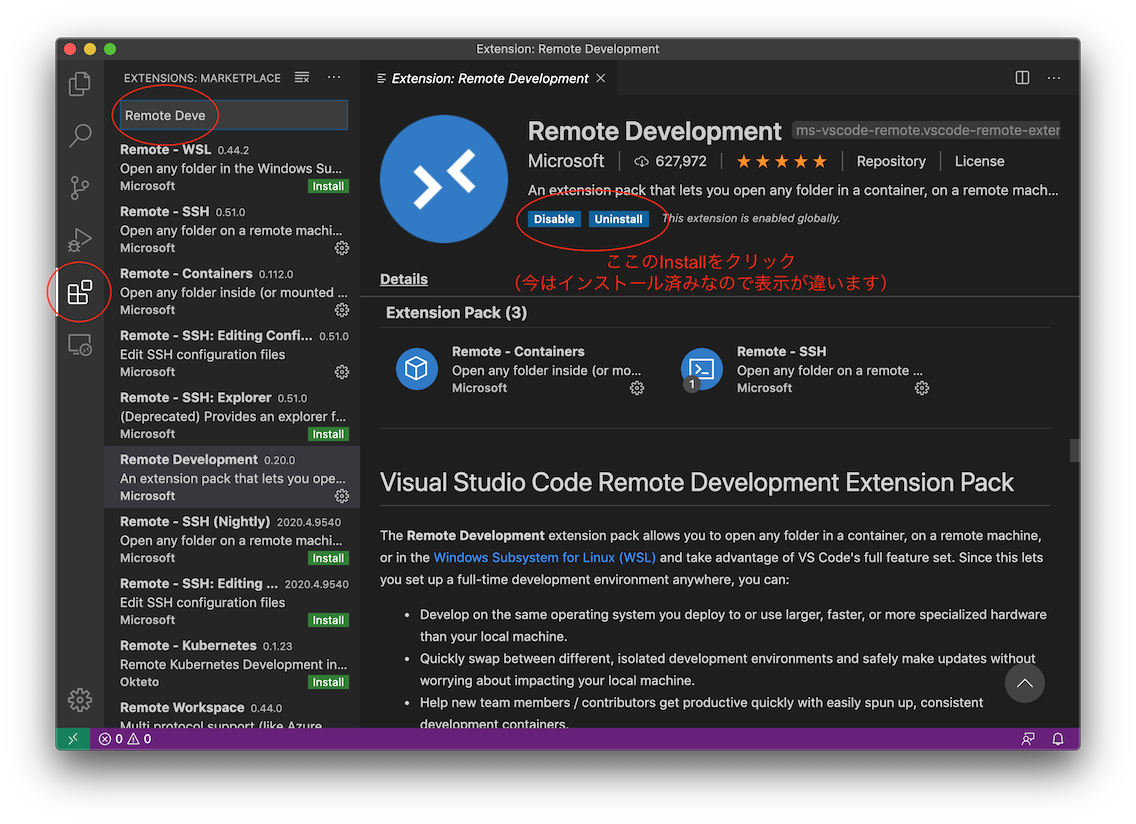Click Remote - SSH terminal icon in pack

pos(702,369)
